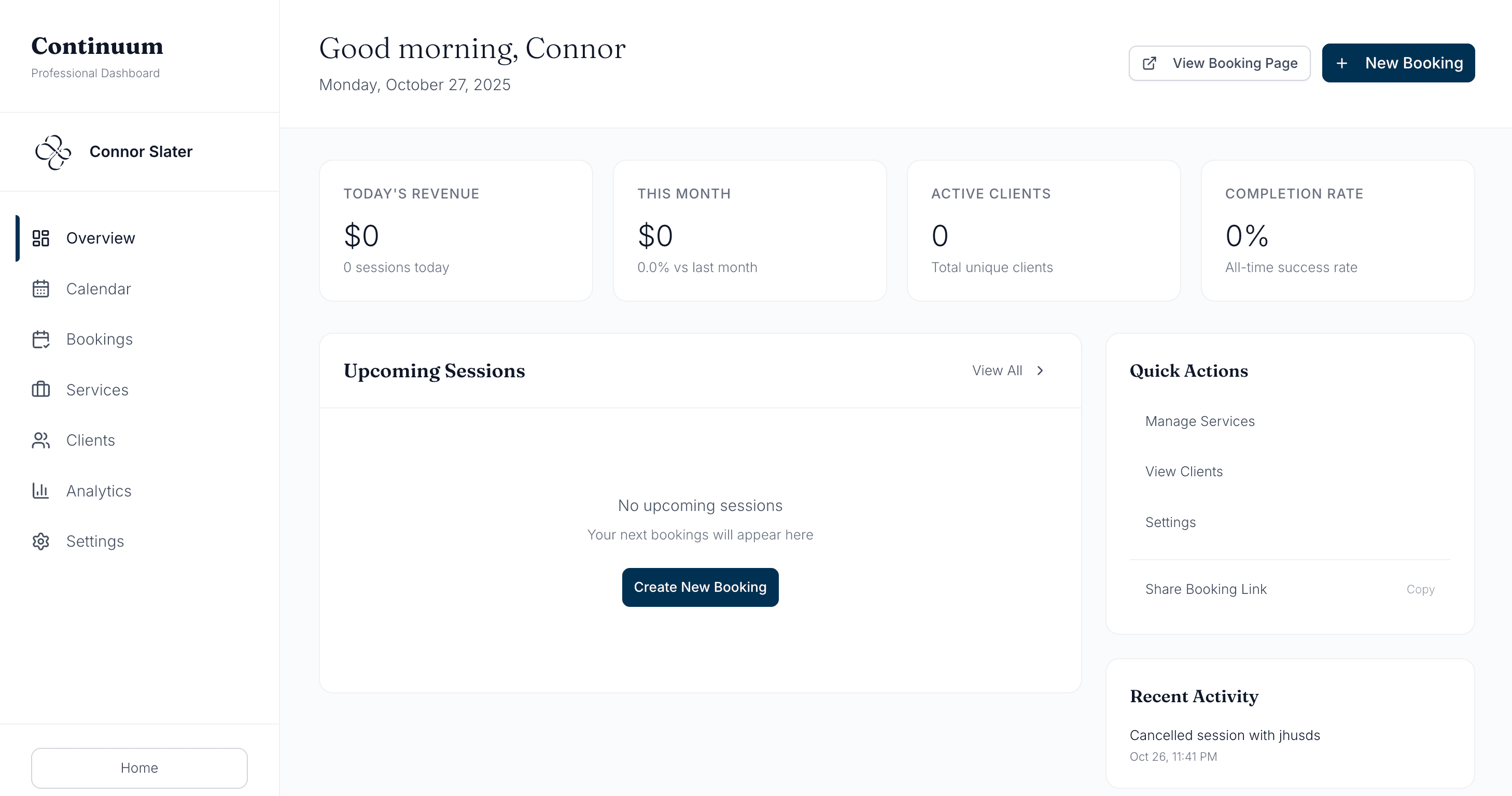Image resolution: width=1512 pixels, height=796 pixels.
Task: Click the Calendar icon in sidebar
Action: coord(40,289)
